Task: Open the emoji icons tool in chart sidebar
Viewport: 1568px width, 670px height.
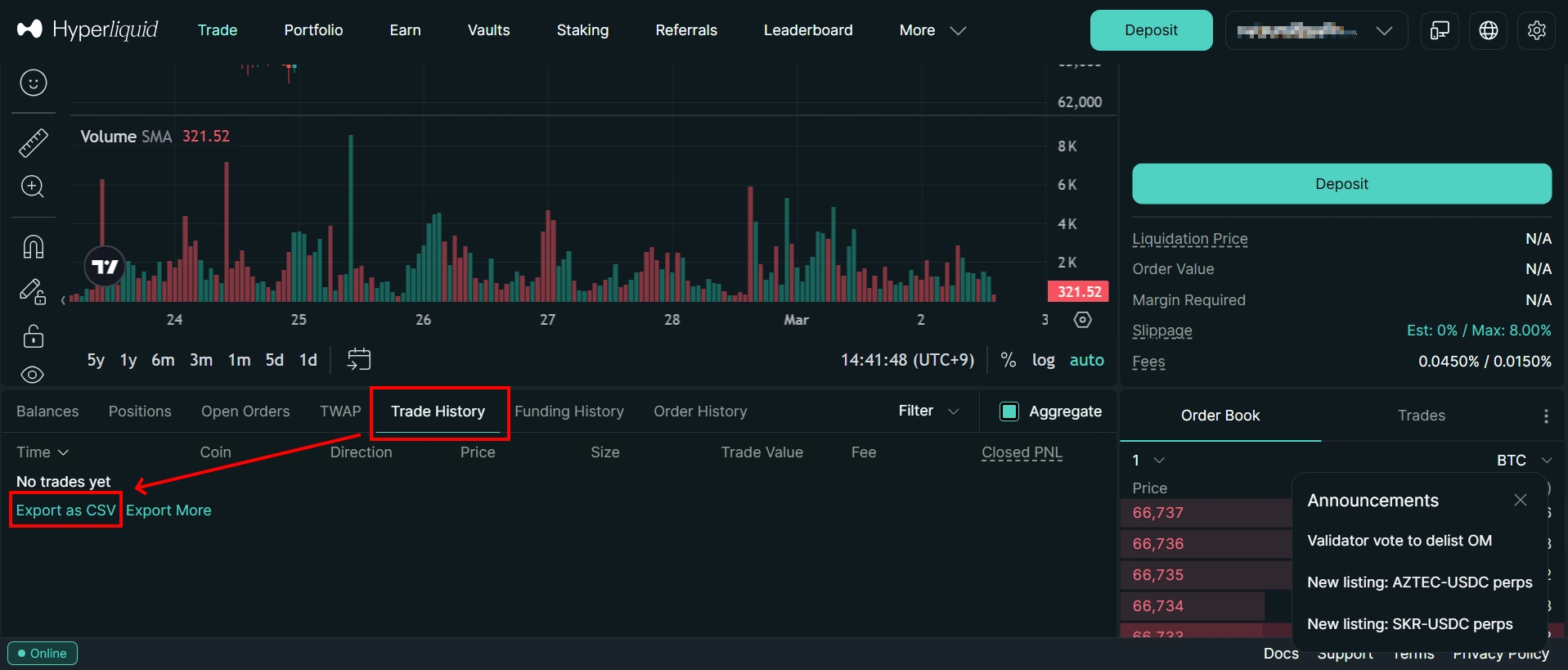Action: coord(33,83)
